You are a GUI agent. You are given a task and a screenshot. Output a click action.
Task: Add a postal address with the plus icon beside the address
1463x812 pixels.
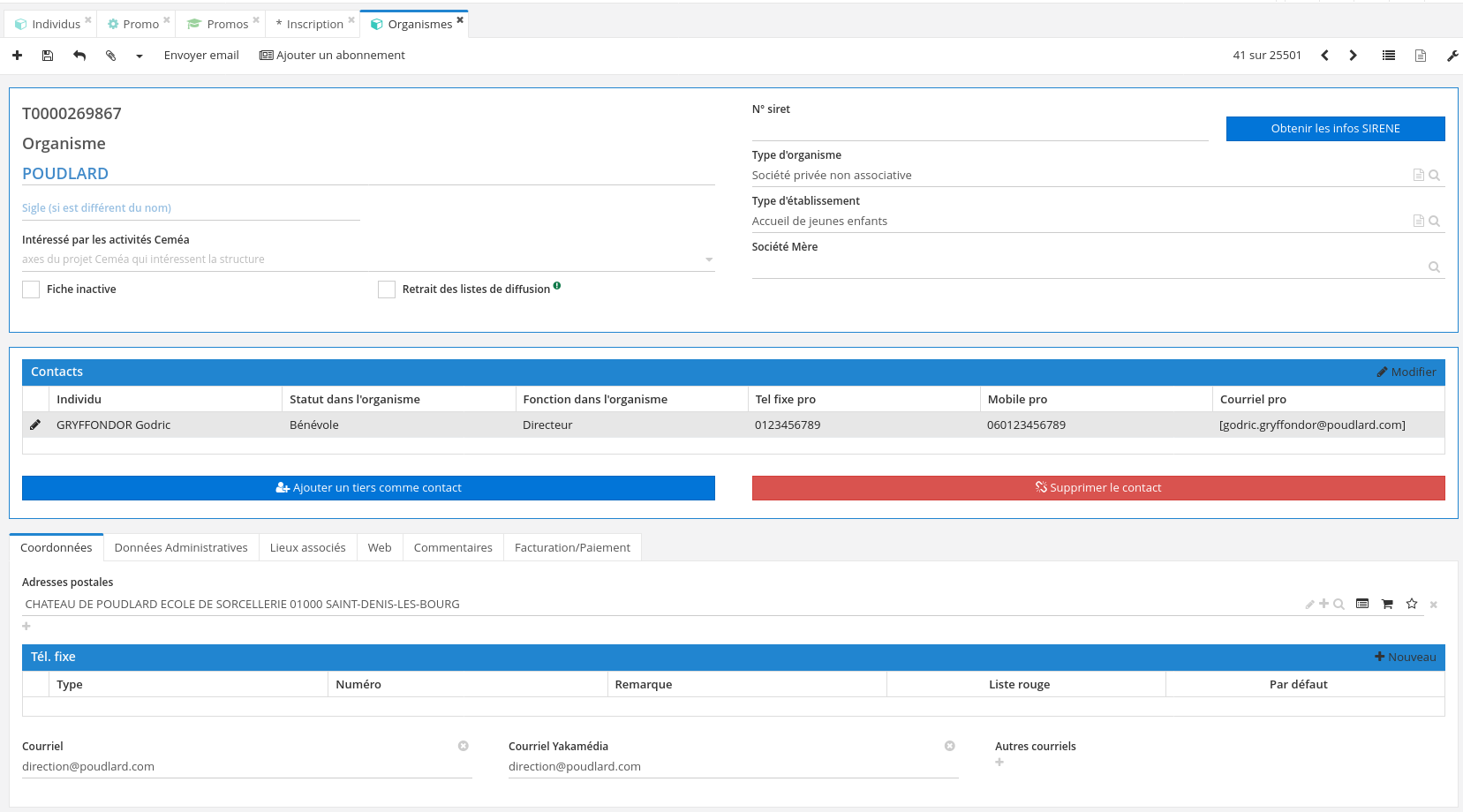pyautogui.click(x=1323, y=604)
